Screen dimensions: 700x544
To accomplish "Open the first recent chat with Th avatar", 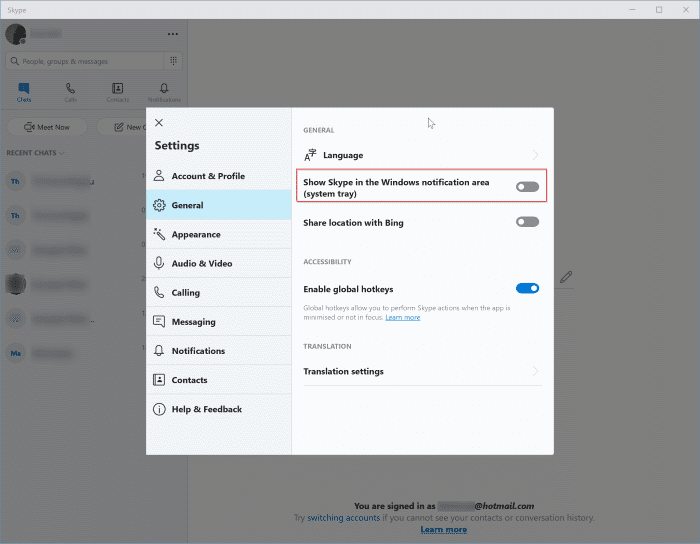I will tap(74, 181).
